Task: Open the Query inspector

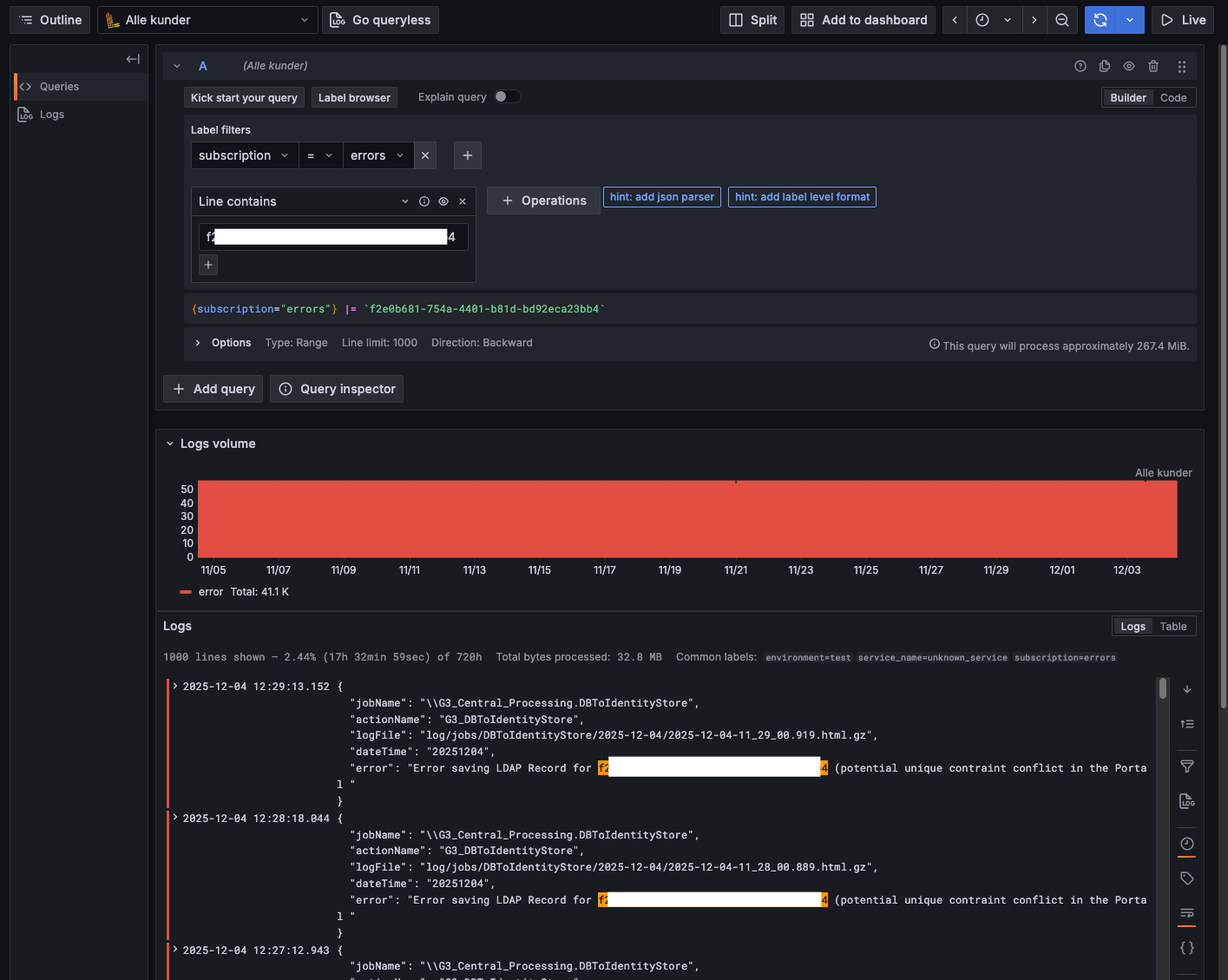Action: tap(337, 389)
